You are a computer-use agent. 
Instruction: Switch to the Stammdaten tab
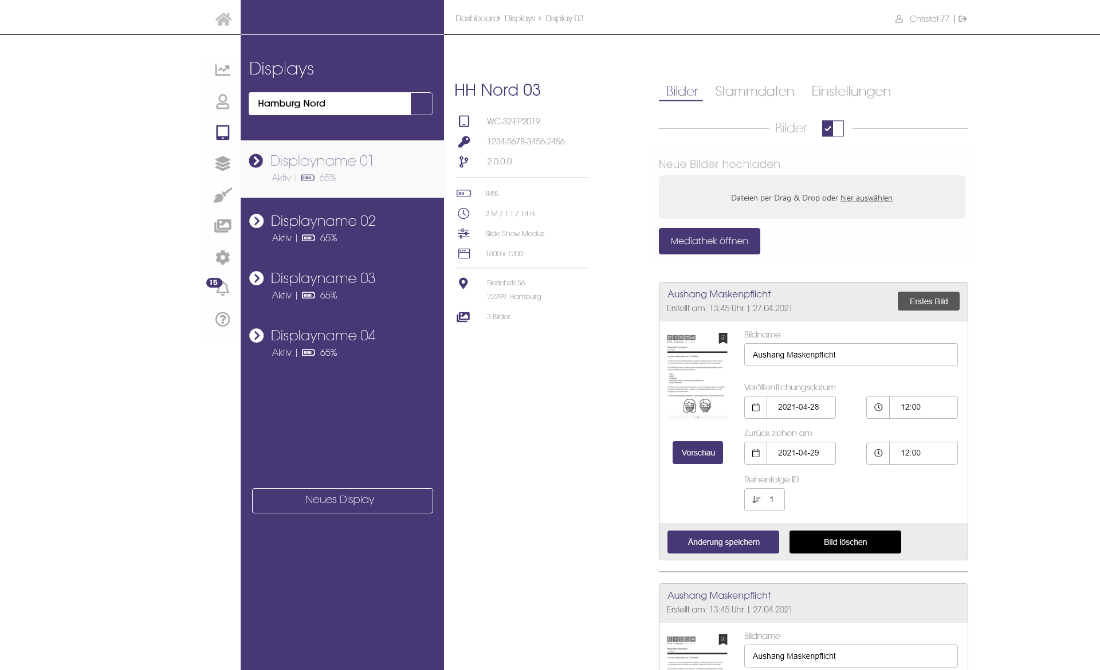[754, 91]
